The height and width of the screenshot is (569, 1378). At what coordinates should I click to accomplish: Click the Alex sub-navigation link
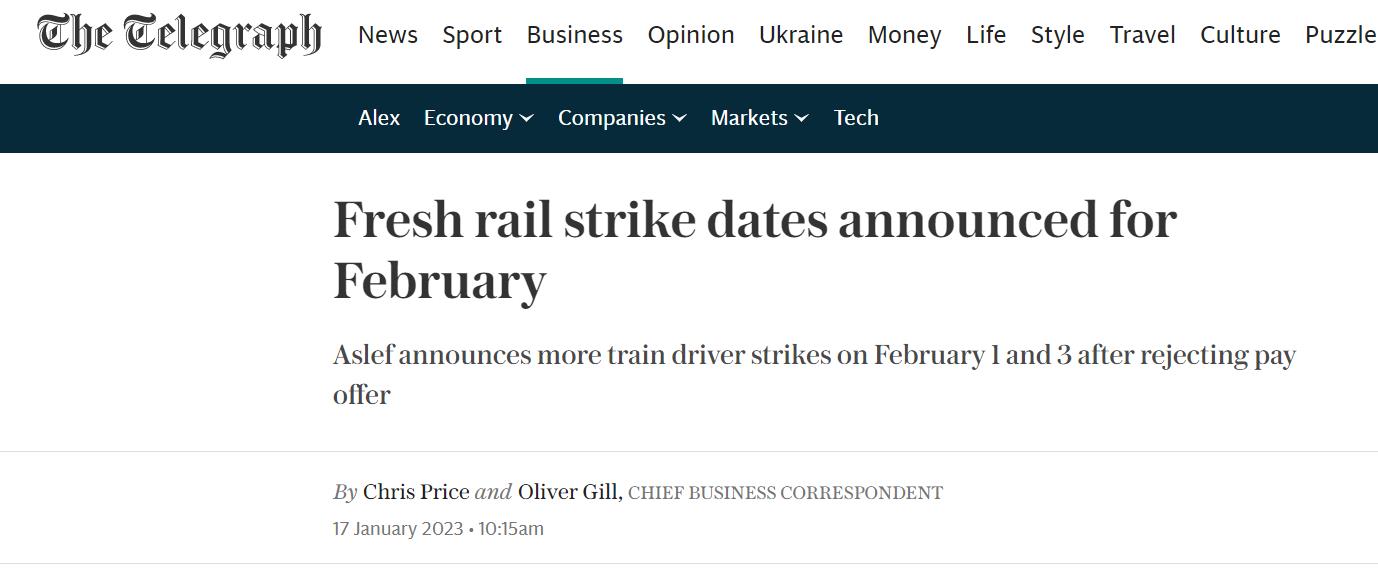(x=379, y=118)
